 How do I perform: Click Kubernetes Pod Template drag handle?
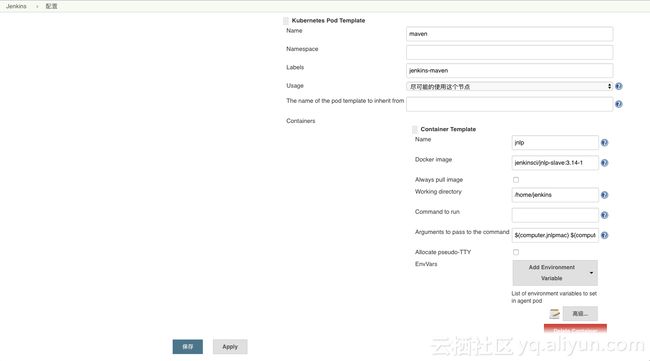[x=286, y=21]
